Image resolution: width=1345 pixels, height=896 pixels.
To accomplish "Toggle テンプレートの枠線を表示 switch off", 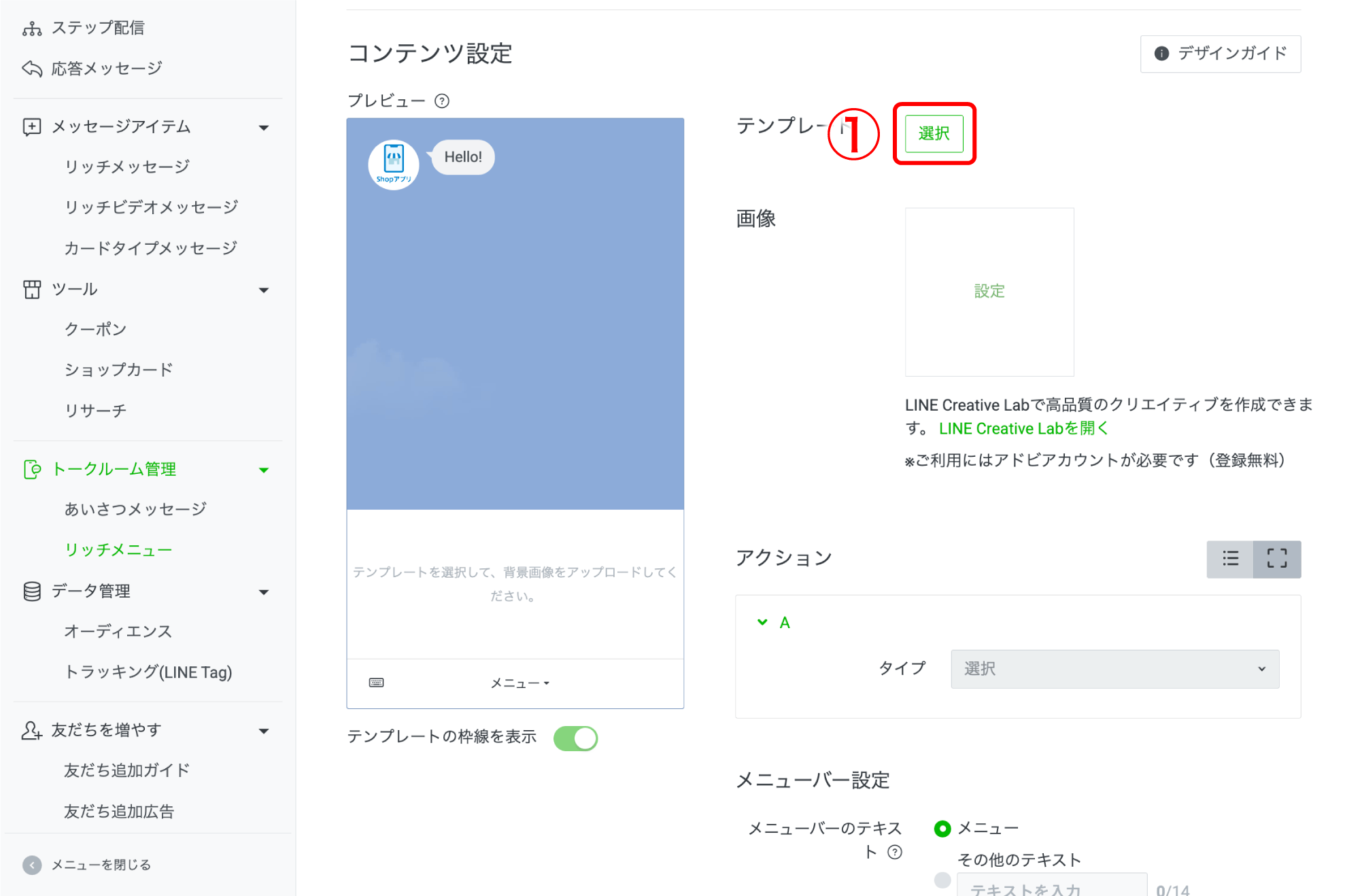I will [575, 738].
